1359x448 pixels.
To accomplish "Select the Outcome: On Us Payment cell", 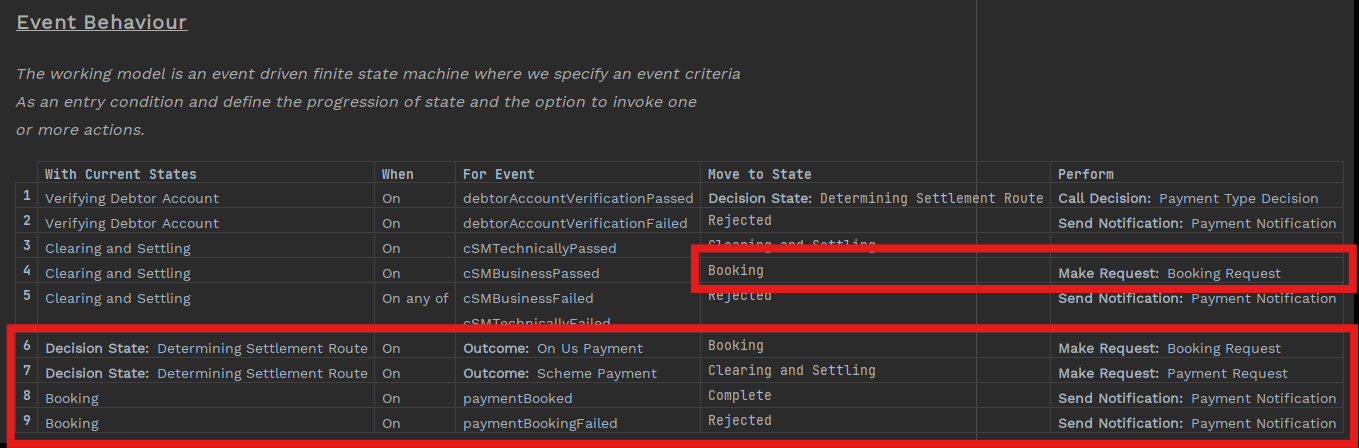I will [553, 348].
